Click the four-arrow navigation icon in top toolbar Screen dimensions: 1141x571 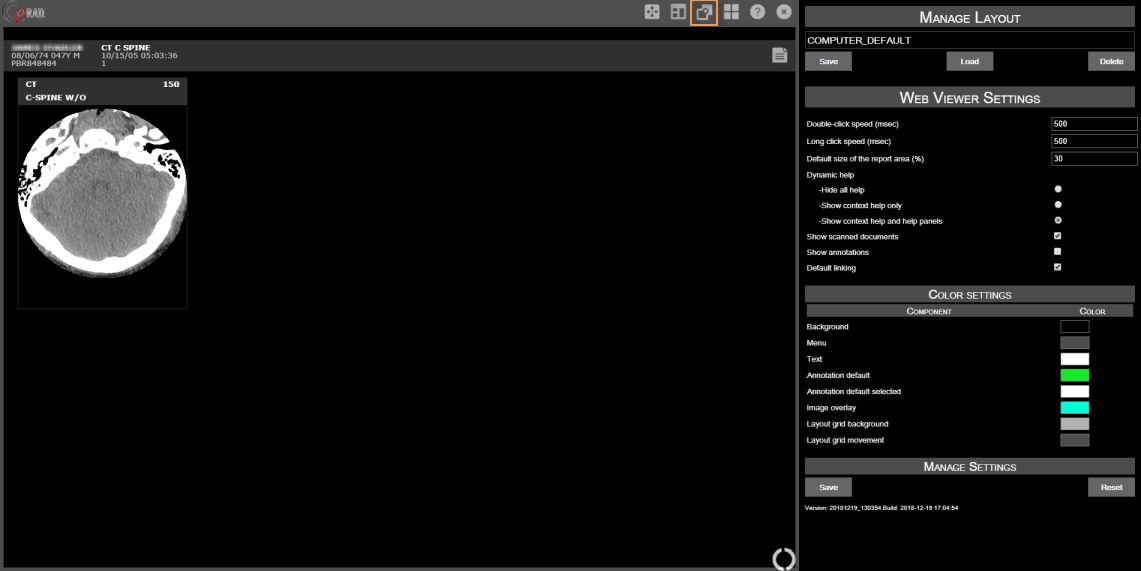[652, 12]
